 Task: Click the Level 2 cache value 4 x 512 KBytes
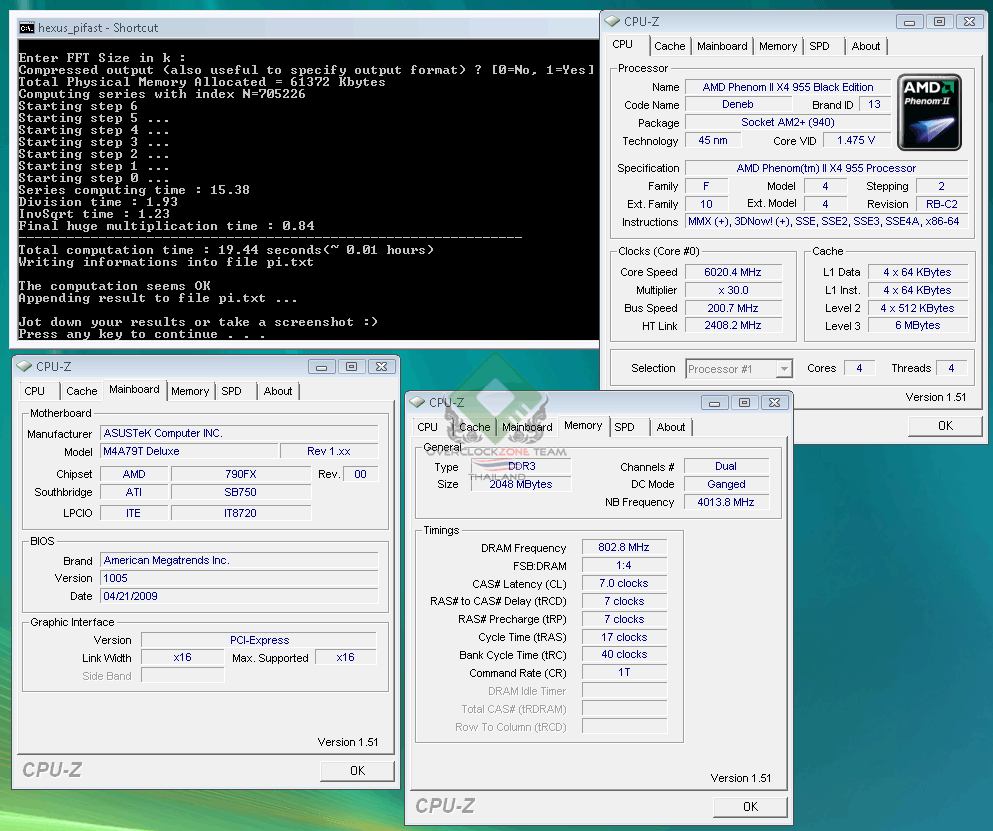tap(917, 308)
